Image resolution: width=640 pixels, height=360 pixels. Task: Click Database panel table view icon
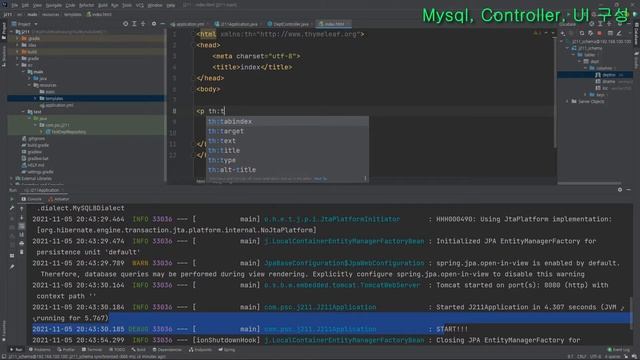(x=610, y=33)
